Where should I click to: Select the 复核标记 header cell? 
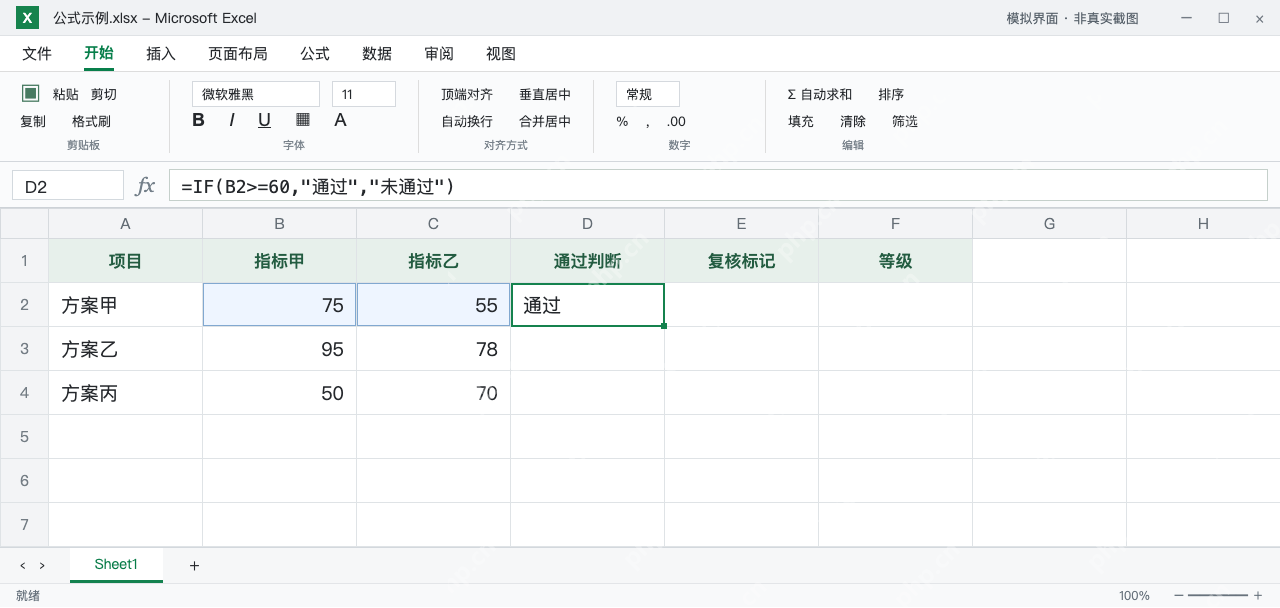click(x=742, y=261)
